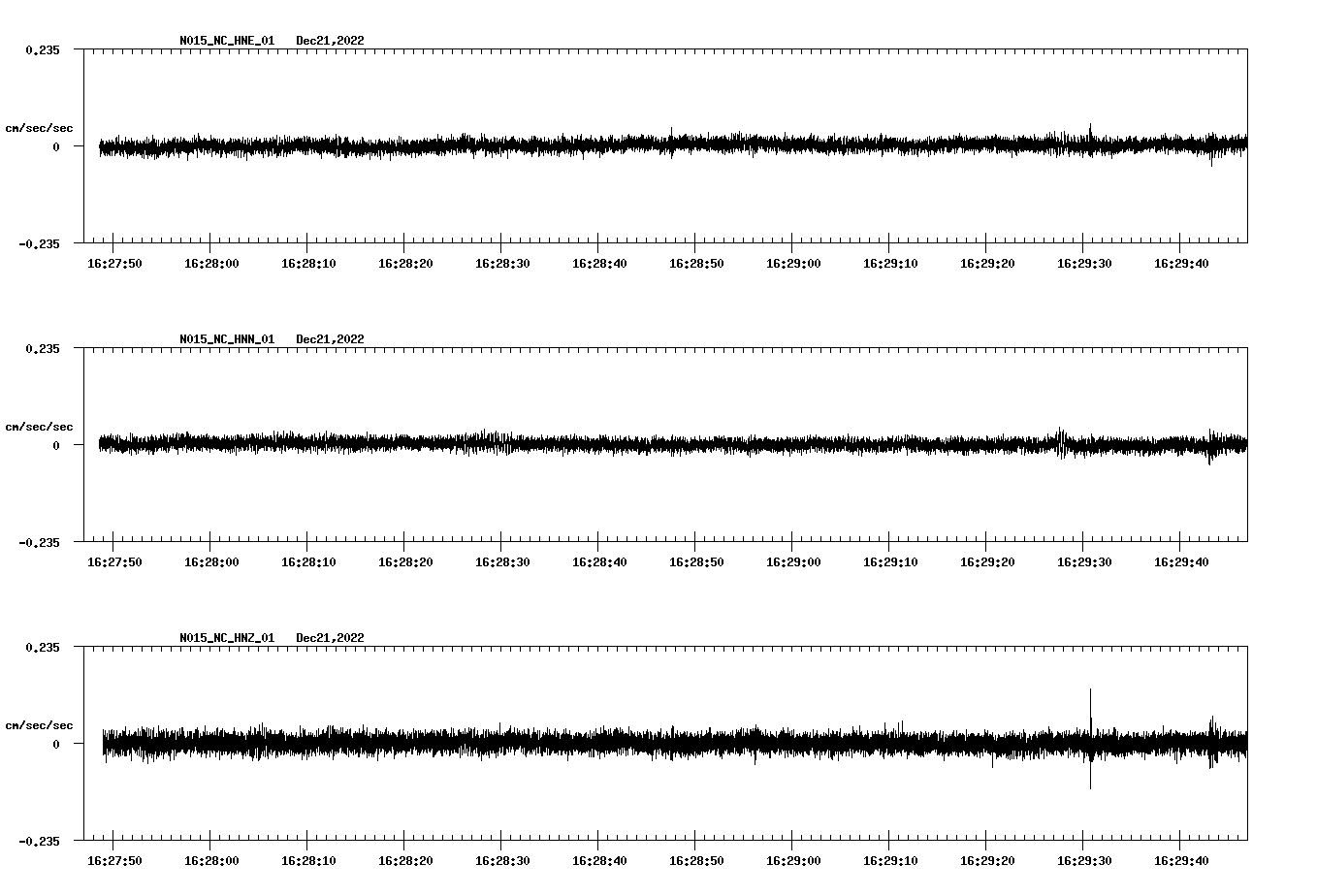Click the cm/sec/sec axis label on top plot
1317x896 pixels.
tap(39, 127)
